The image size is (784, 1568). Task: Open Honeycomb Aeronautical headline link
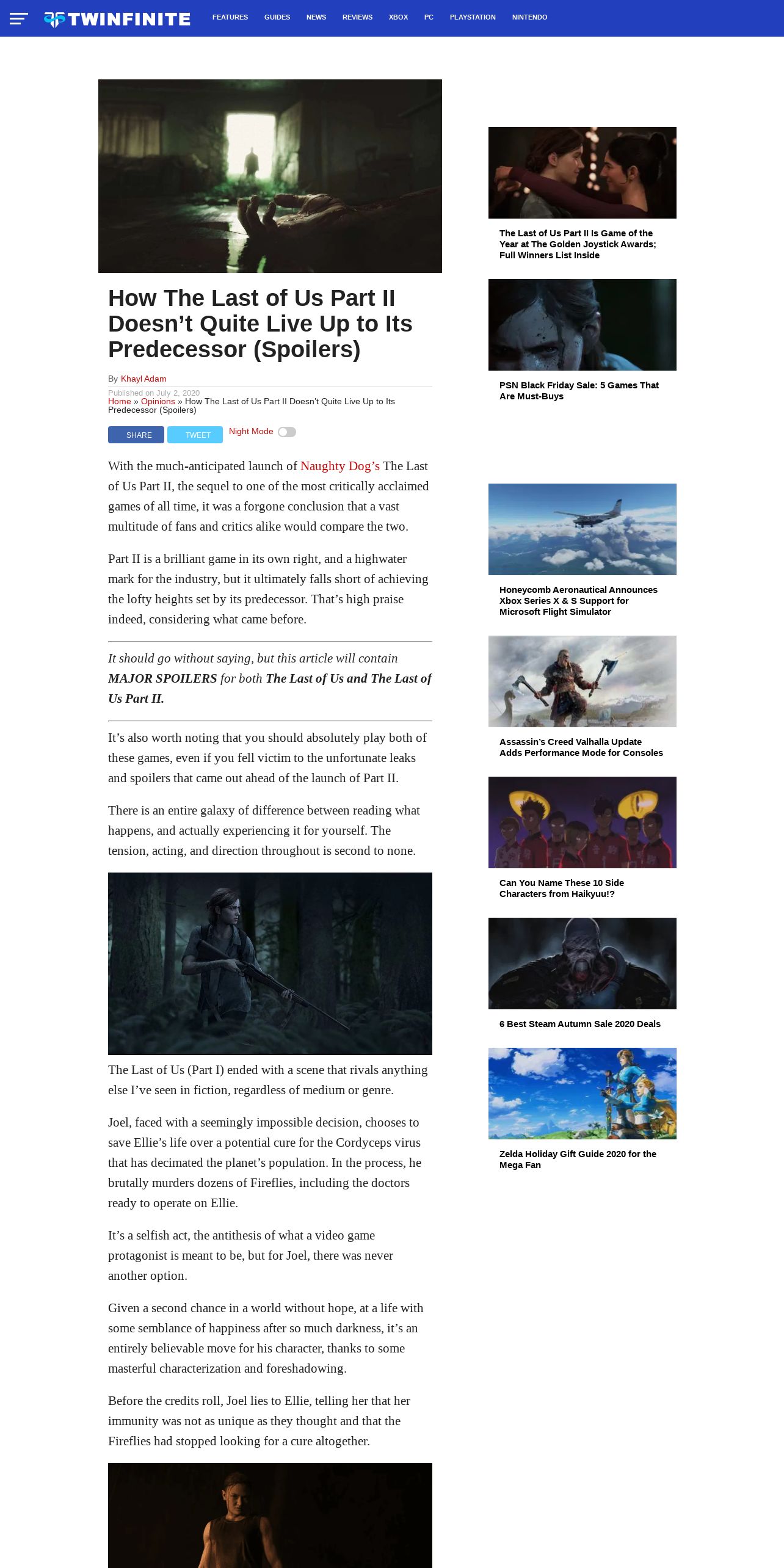coord(578,601)
